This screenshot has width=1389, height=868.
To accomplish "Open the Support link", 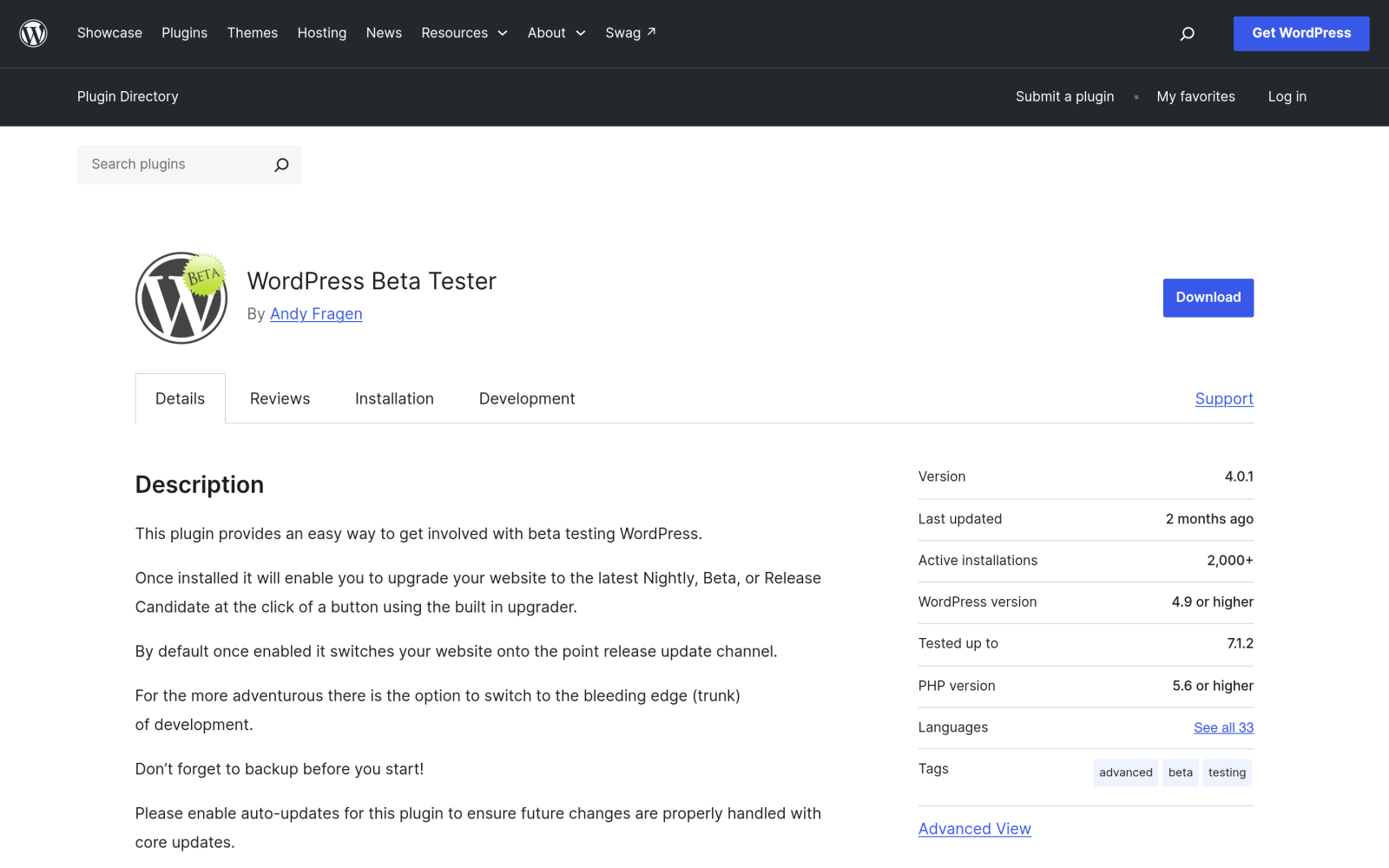I will pos(1224,398).
